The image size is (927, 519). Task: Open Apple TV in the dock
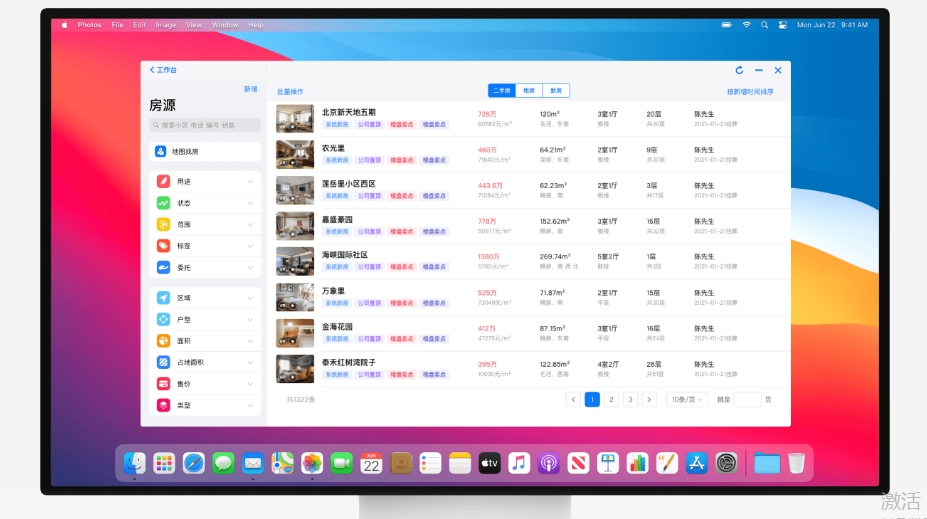tap(490, 463)
